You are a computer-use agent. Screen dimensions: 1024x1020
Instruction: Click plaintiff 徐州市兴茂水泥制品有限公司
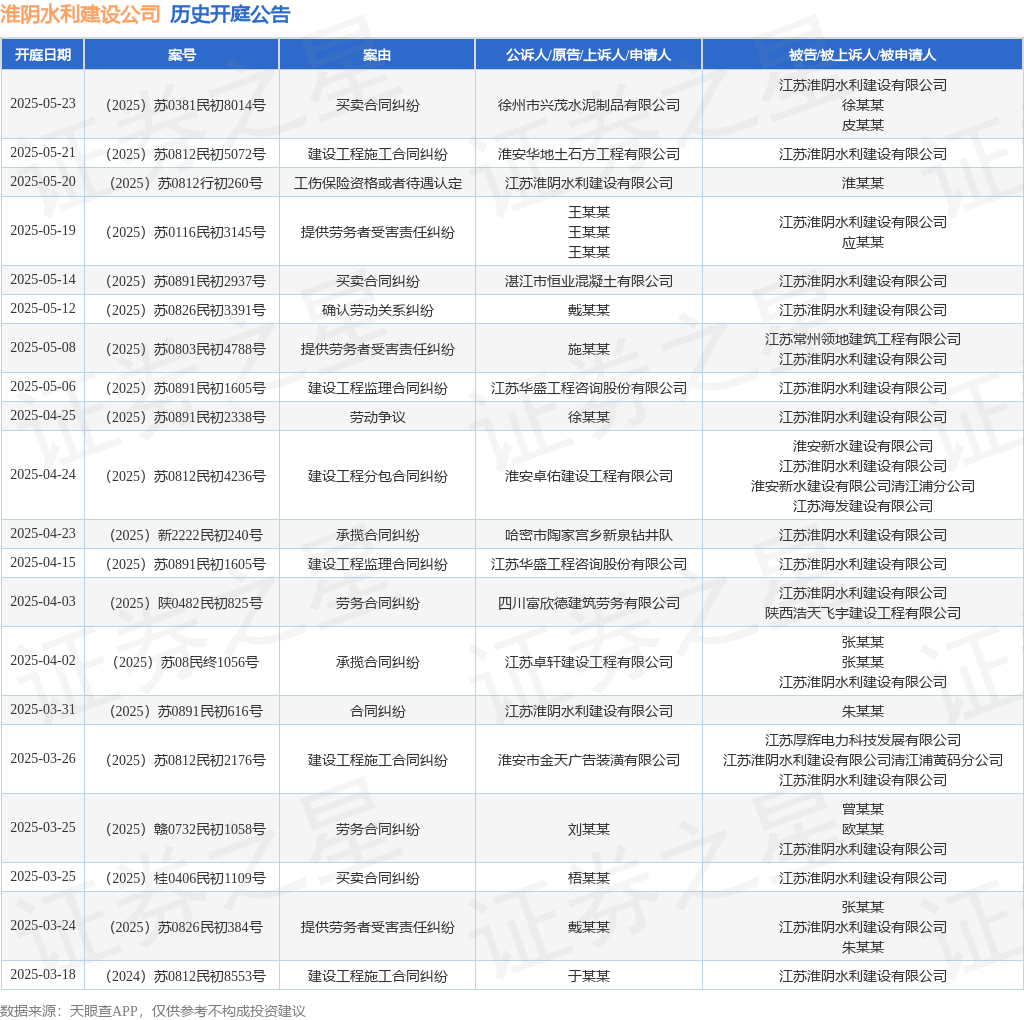pos(588,105)
